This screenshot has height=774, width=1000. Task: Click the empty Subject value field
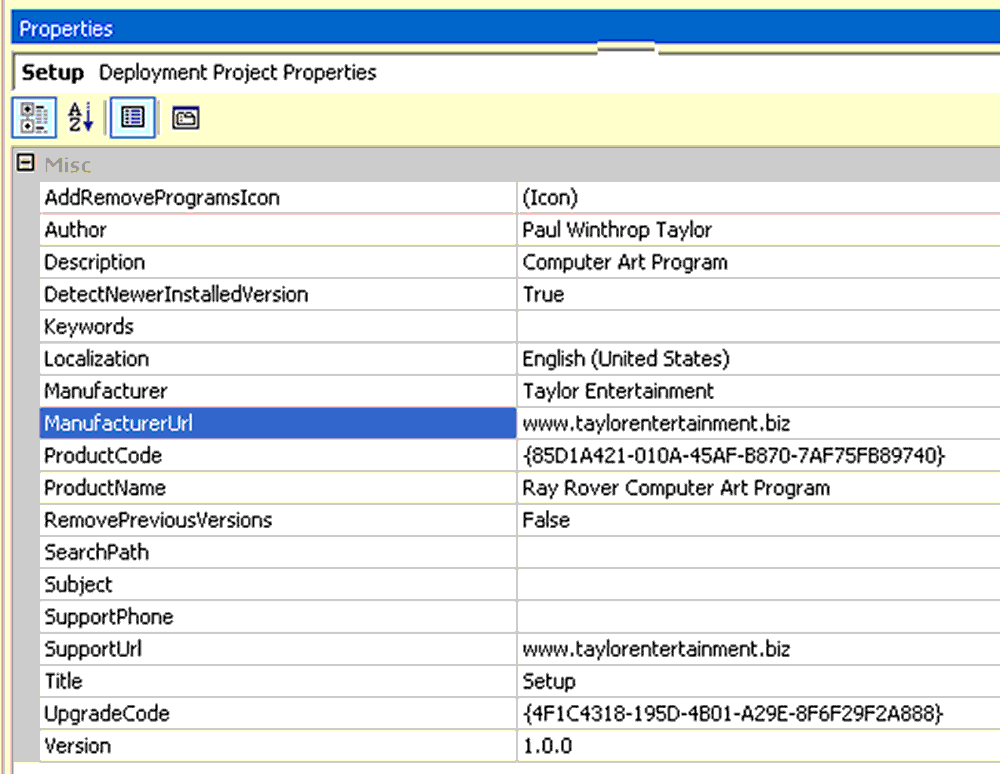(x=759, y=584)
